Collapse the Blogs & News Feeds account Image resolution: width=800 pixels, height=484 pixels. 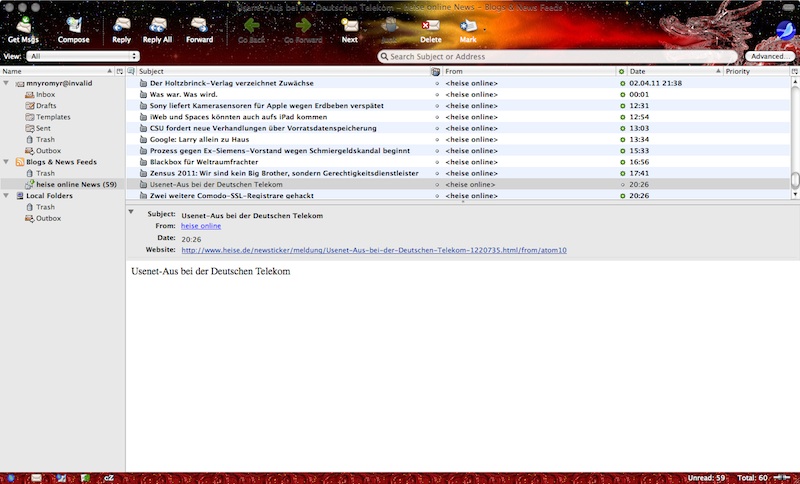coord(7,161)
